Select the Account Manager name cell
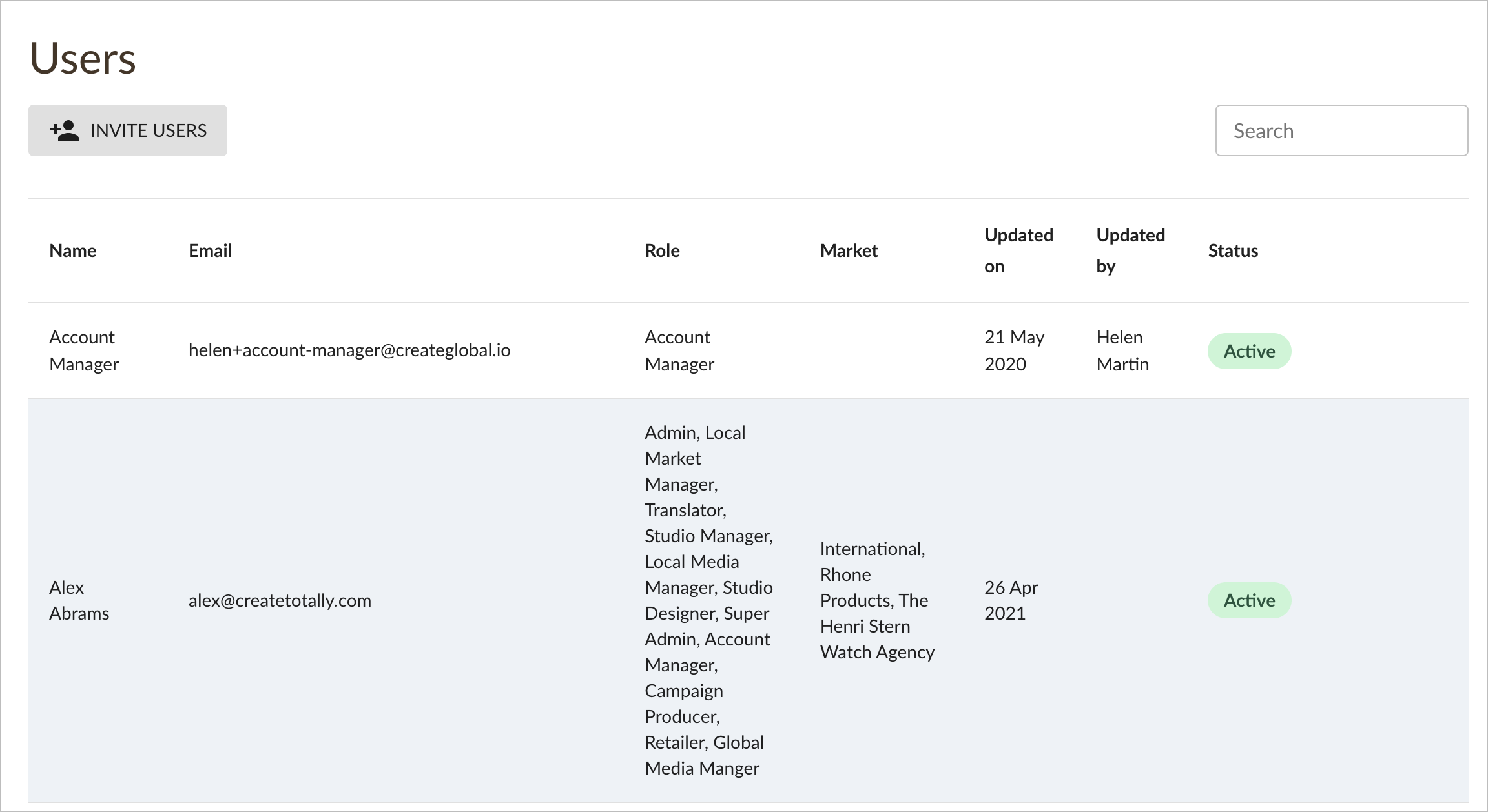 click(84, 350)
